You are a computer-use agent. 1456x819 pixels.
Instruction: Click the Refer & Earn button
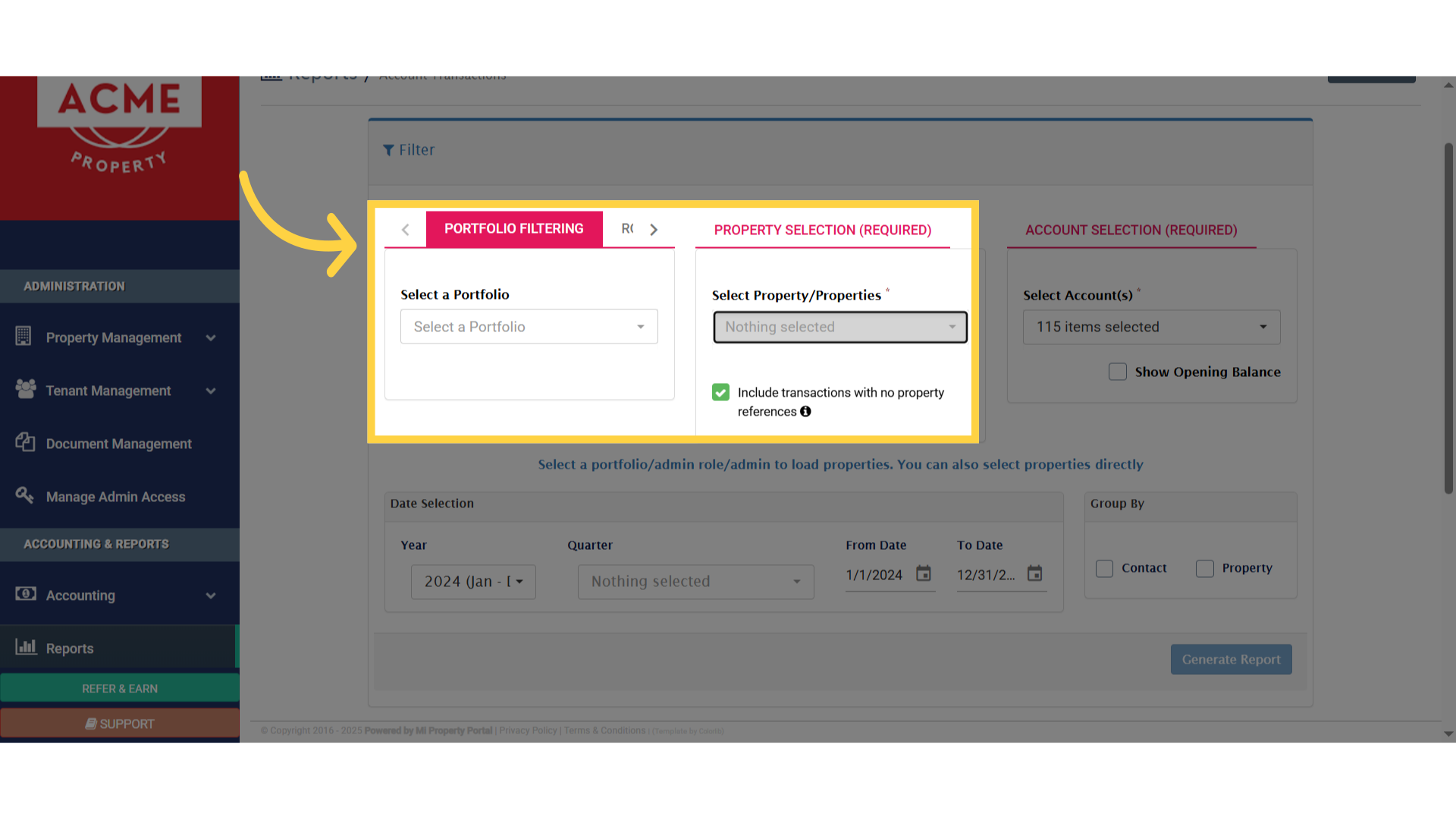pos(120,689)
